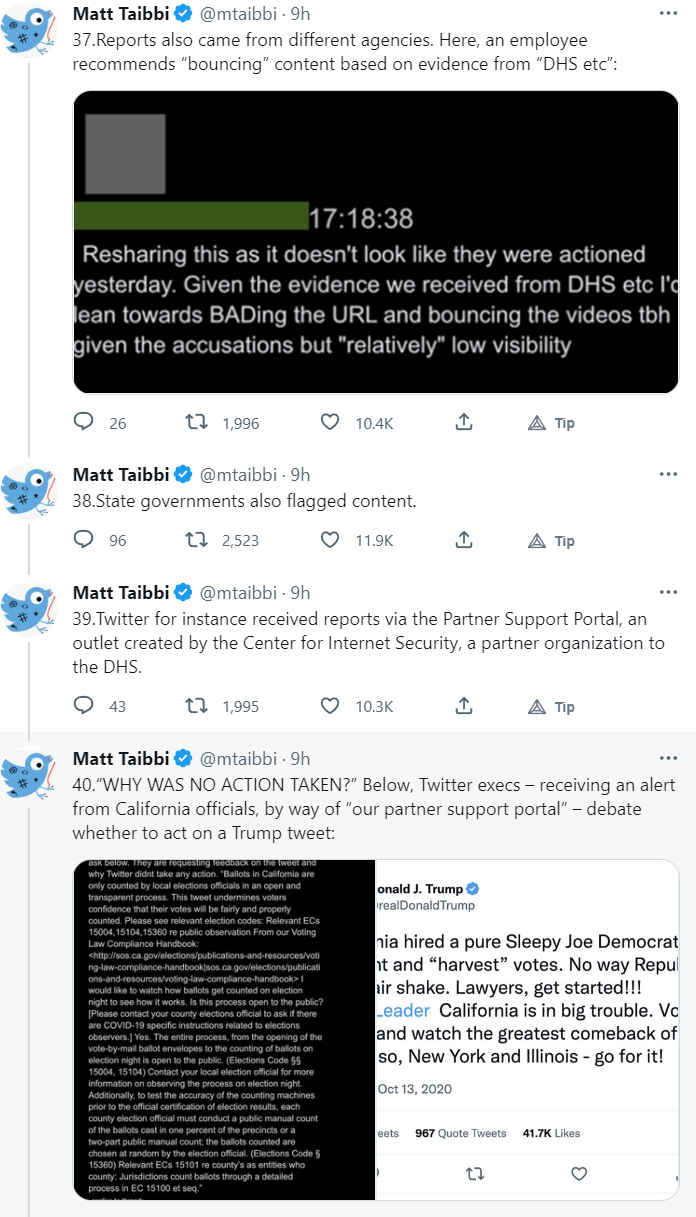The width and height of the screenshot is (696, 1217).
Task: Reply to tweet 38 with 96 replies
Action: click(x=85, y=540)
